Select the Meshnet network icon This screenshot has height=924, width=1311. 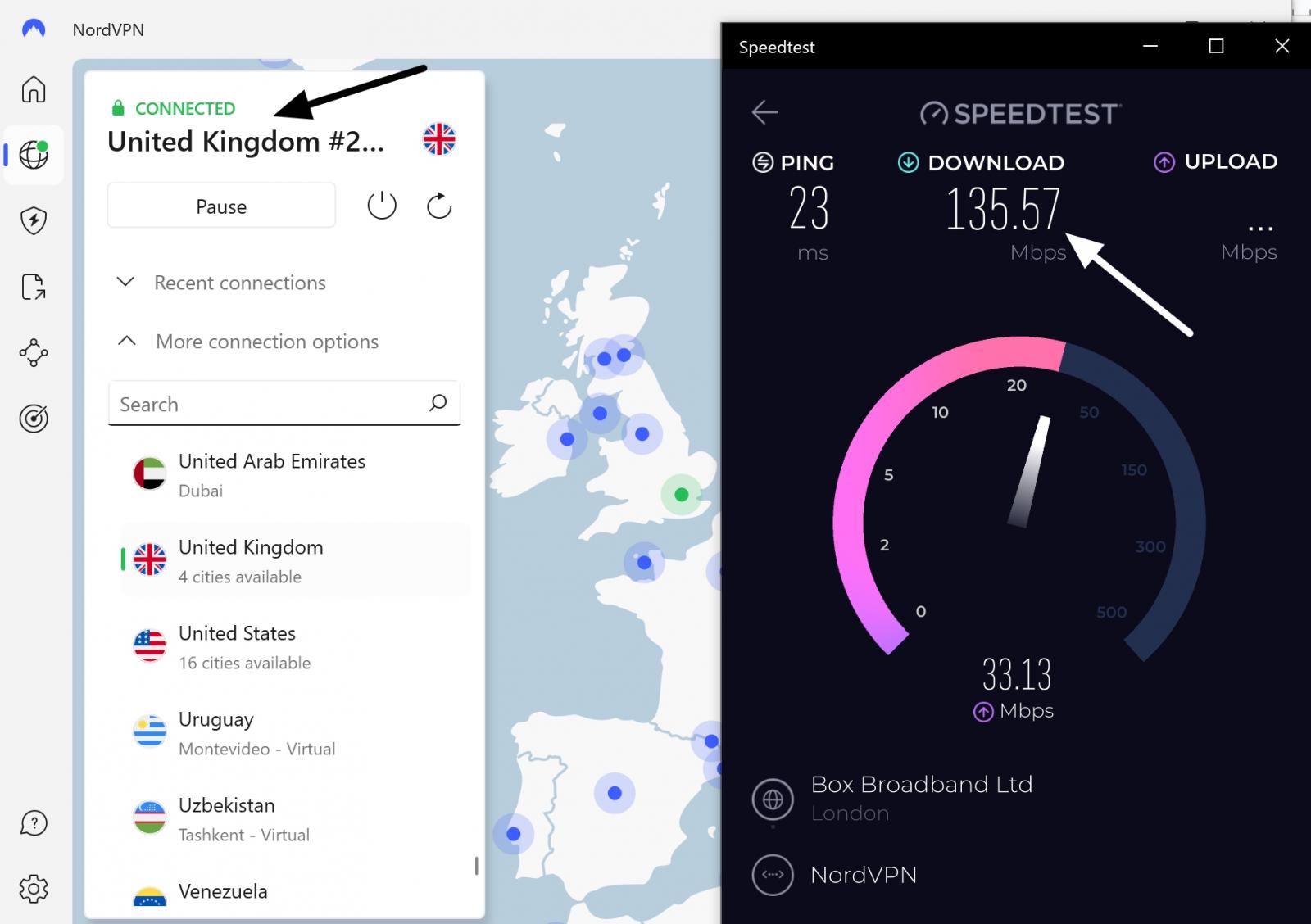tap(33, 352)
